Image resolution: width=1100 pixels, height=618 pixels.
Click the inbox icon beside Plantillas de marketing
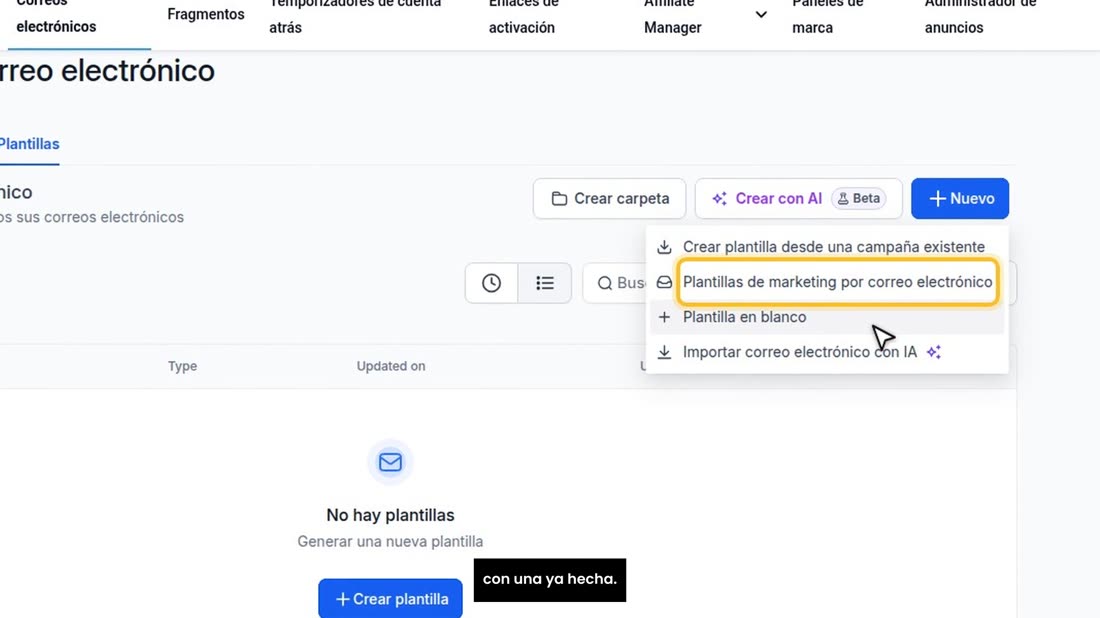(x=664, y=282)
